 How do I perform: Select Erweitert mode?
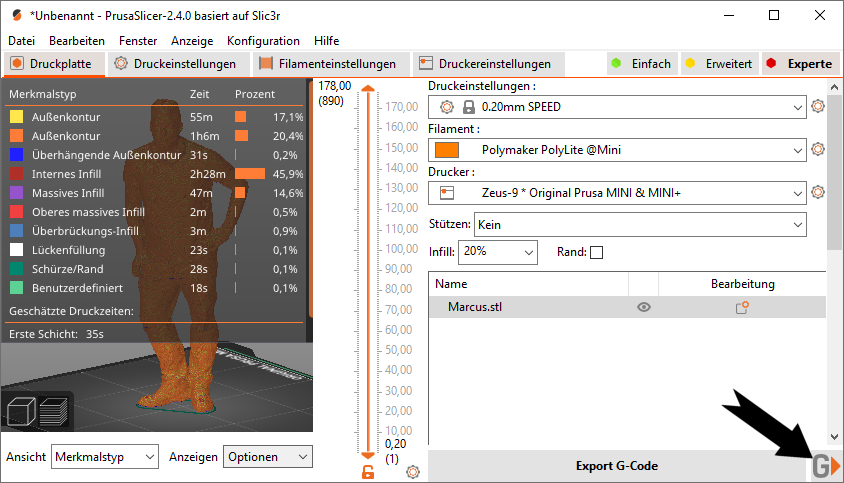pos(720,64)
